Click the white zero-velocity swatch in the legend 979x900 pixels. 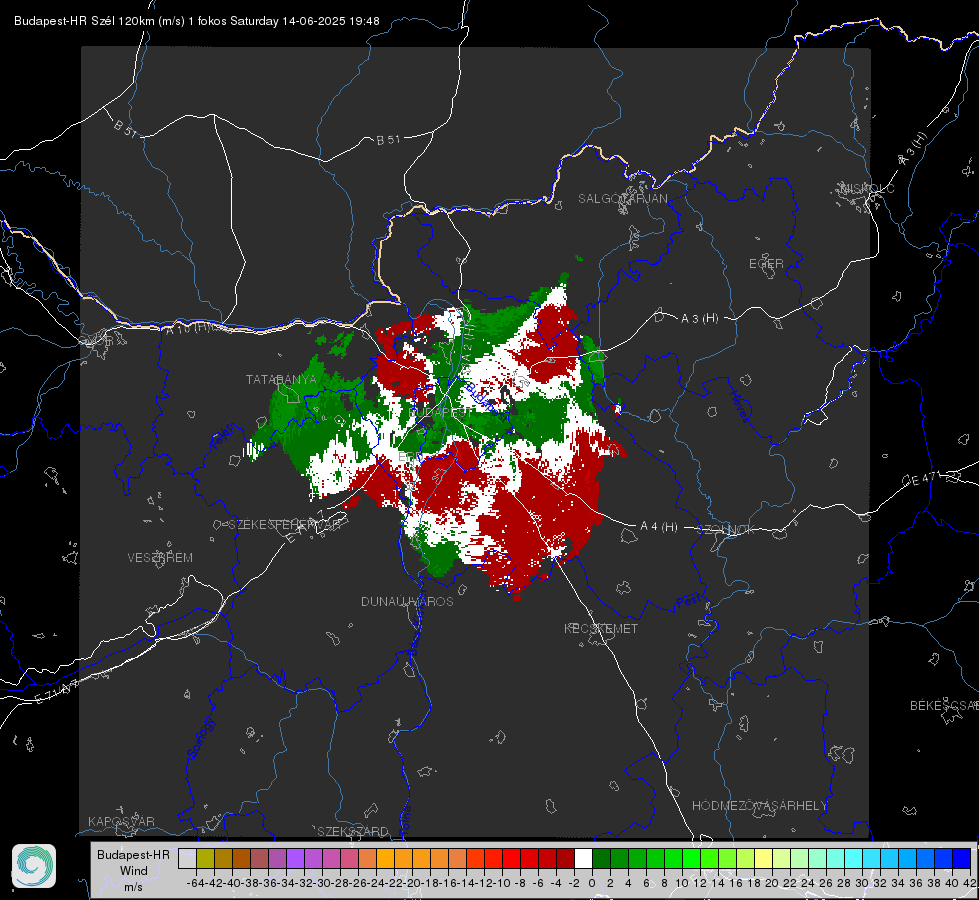(583, 859)
